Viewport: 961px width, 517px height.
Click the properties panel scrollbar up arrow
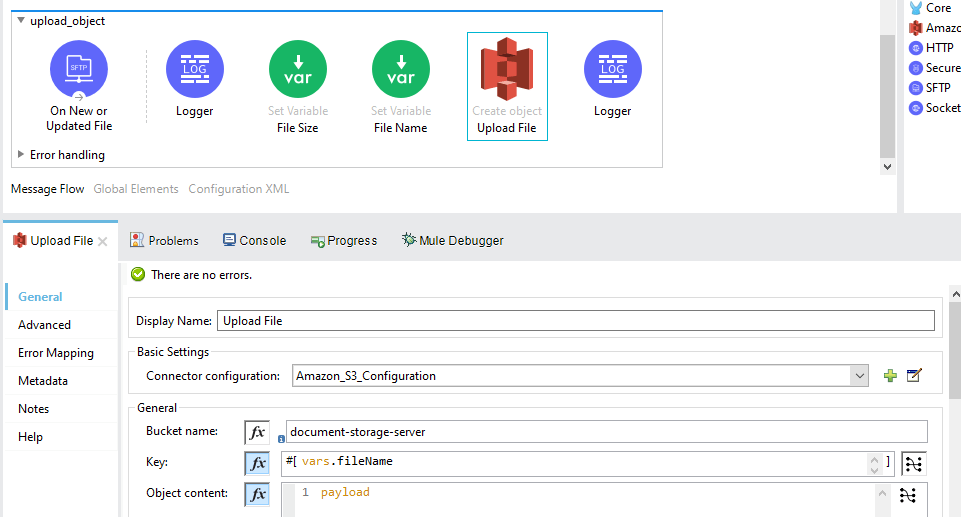tap(955, 295)
